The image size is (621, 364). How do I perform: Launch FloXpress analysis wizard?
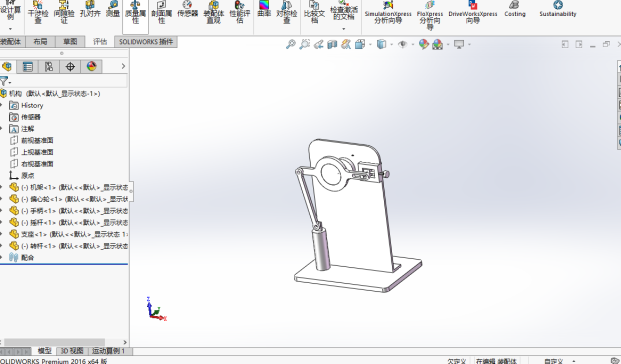coord(430,14)
